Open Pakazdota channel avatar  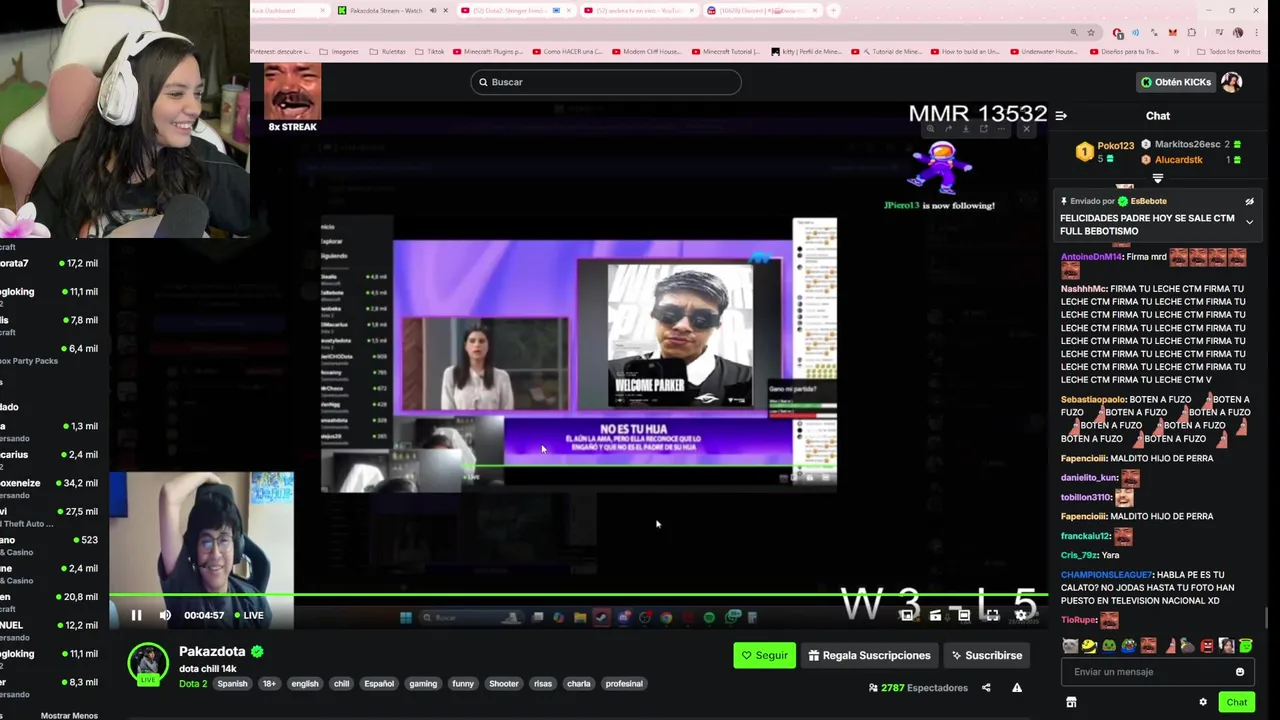pyautogui.click(x=148, y=663)
